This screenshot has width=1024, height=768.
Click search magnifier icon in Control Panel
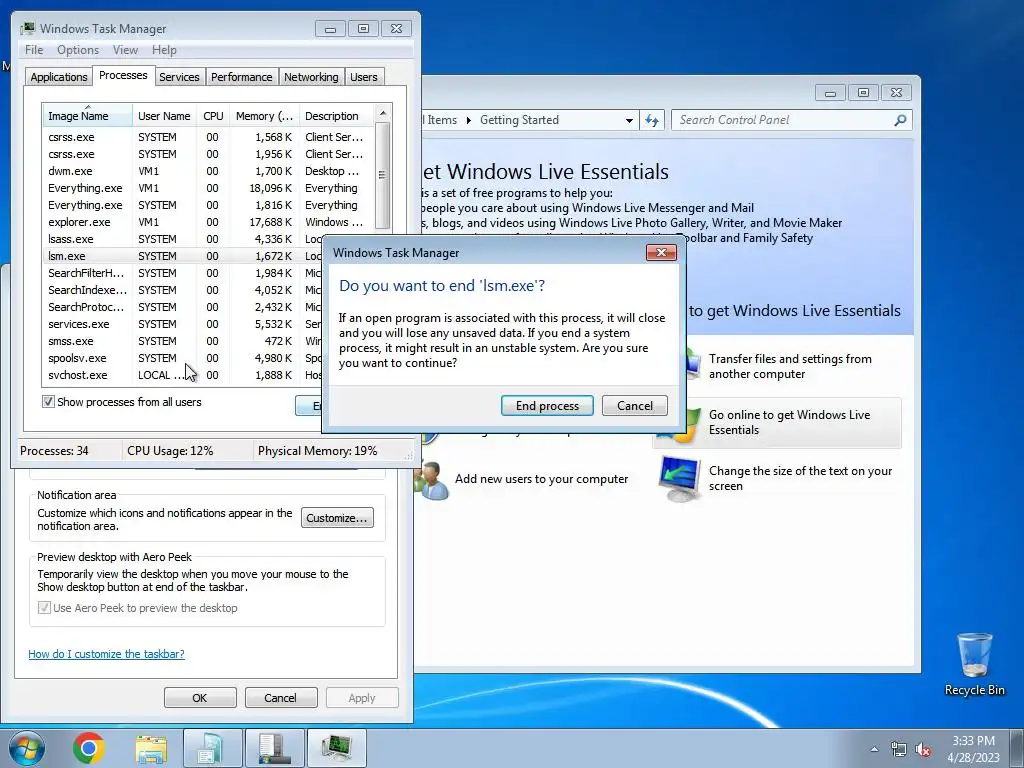point(900,120)
